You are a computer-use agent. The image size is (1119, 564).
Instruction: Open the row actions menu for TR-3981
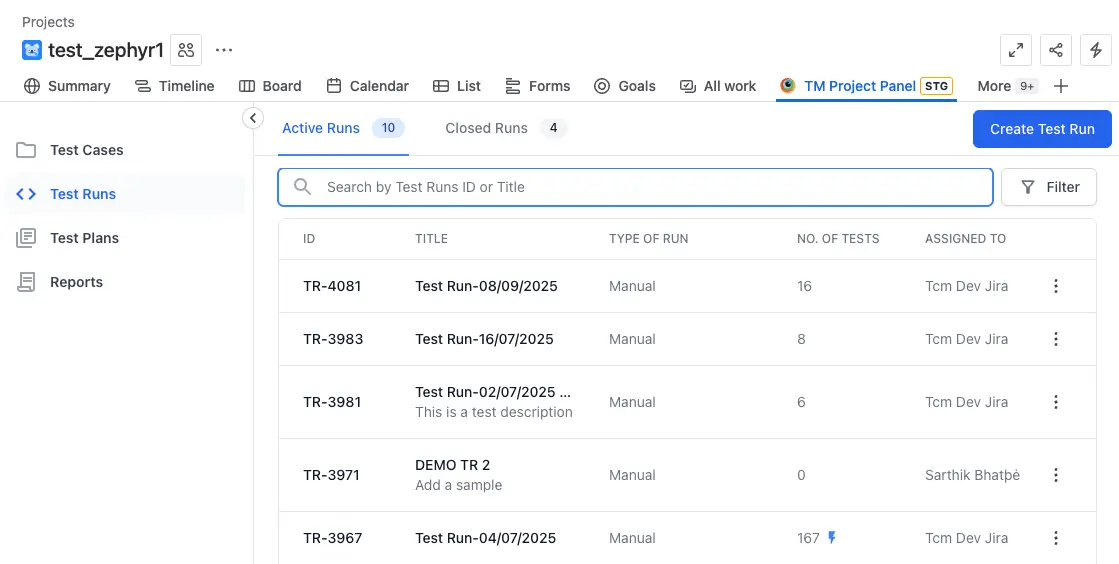(x=1056, y=402)
